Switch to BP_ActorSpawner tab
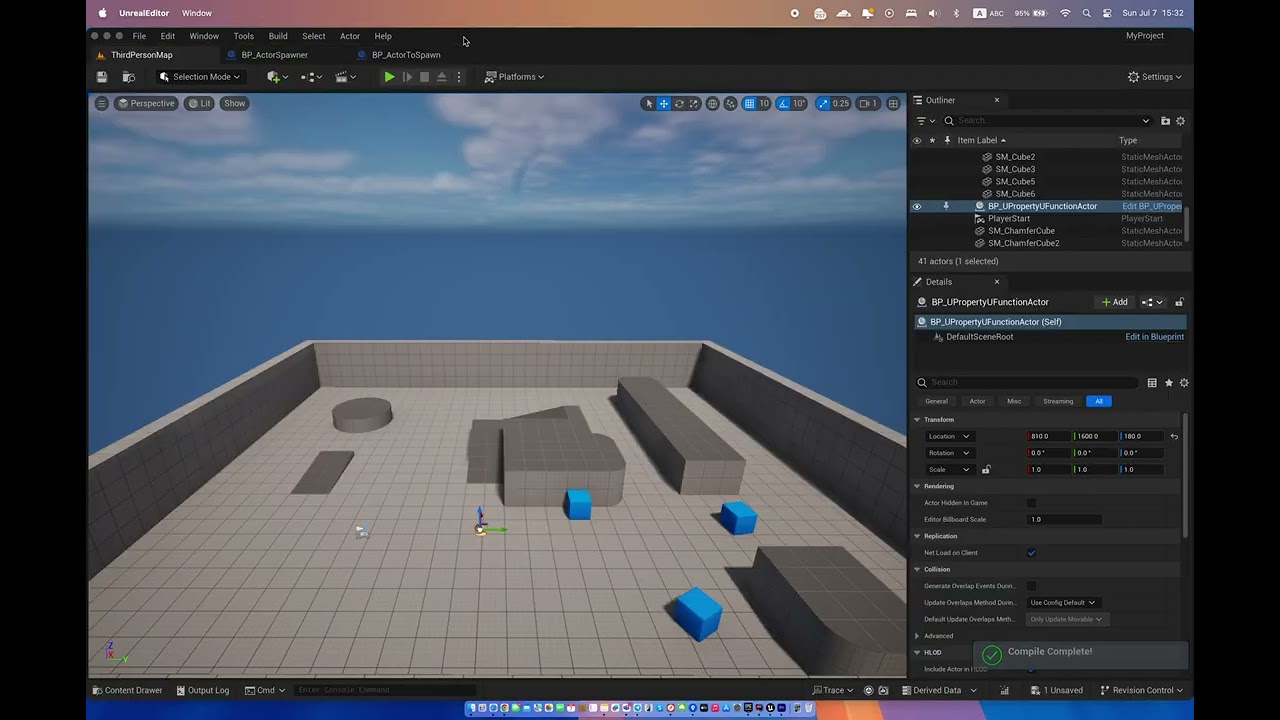Viewport: 1280px width, 720px height. point(274,55)
